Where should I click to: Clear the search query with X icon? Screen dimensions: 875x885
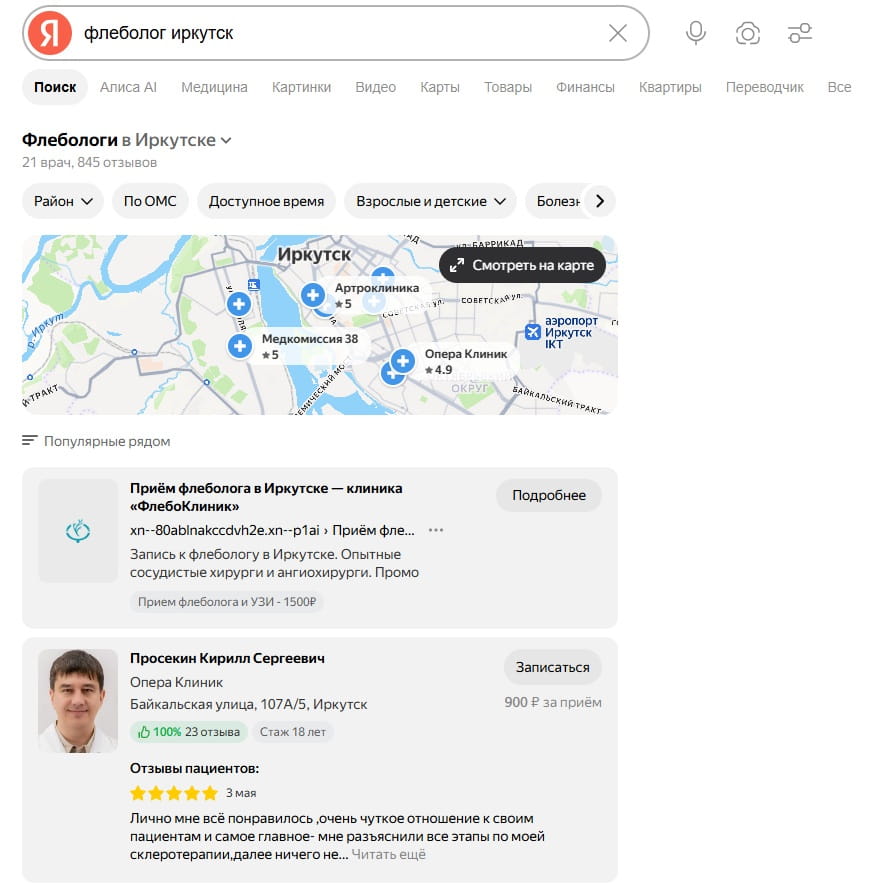tap(618, 33)
